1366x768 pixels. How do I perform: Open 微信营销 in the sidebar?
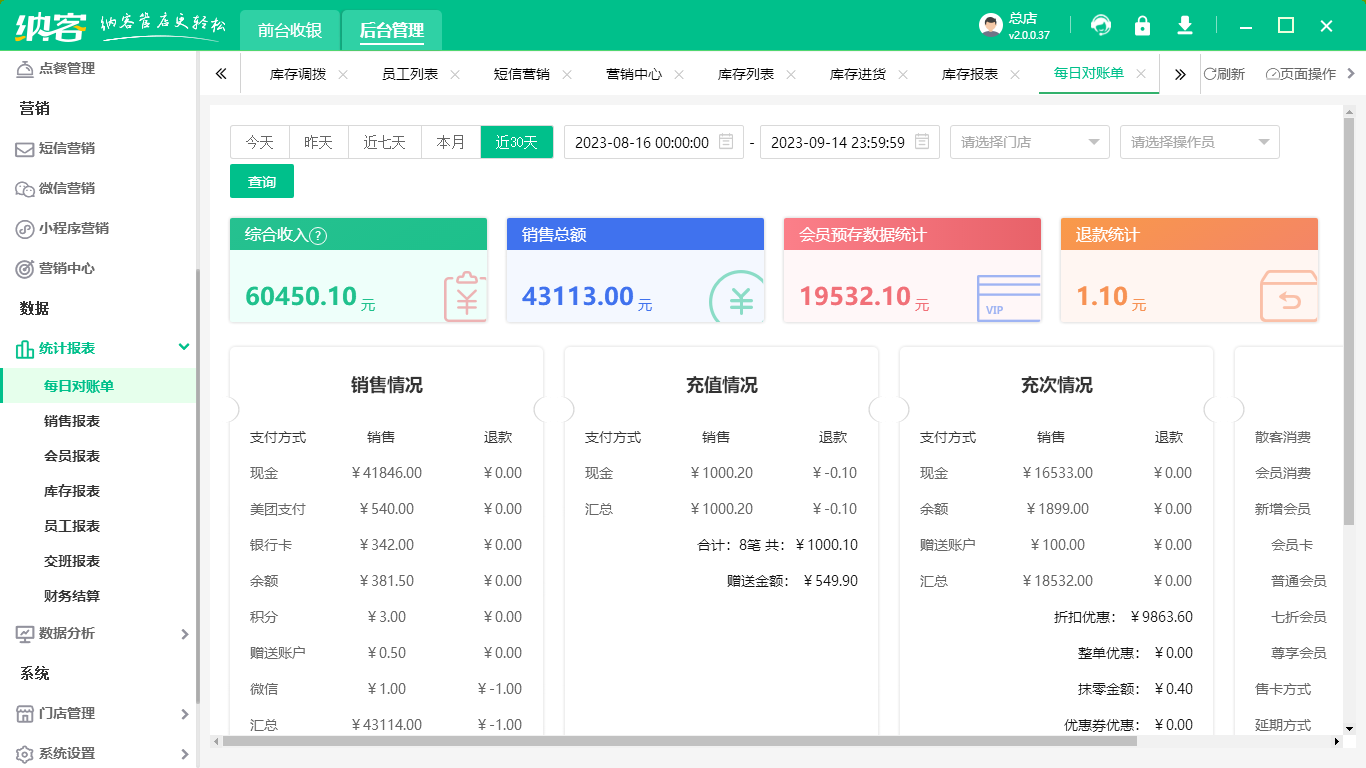(x=23, y=188)
